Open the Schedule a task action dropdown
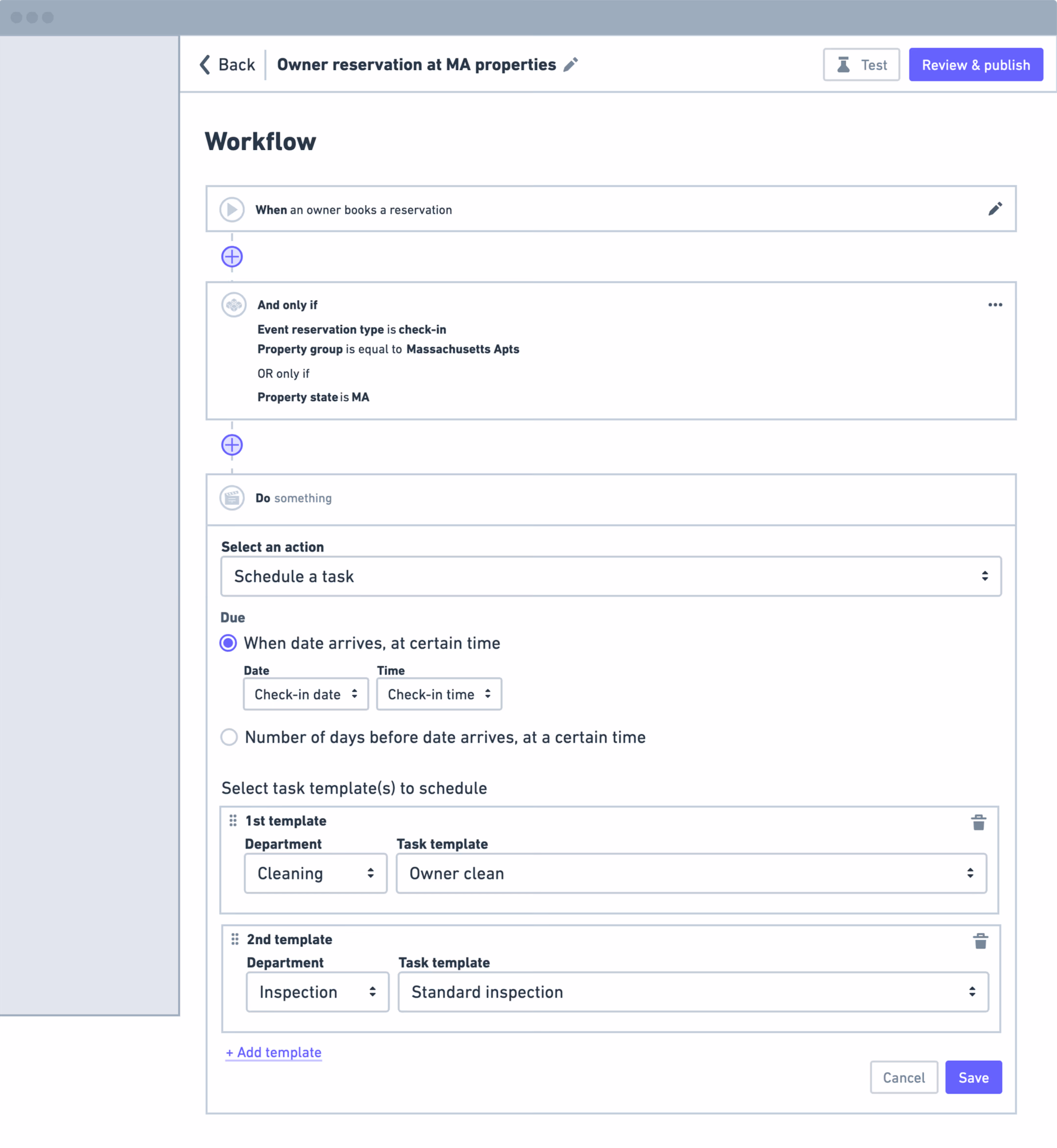This screenshot has width=1057, height=1148. click(610, 576)
